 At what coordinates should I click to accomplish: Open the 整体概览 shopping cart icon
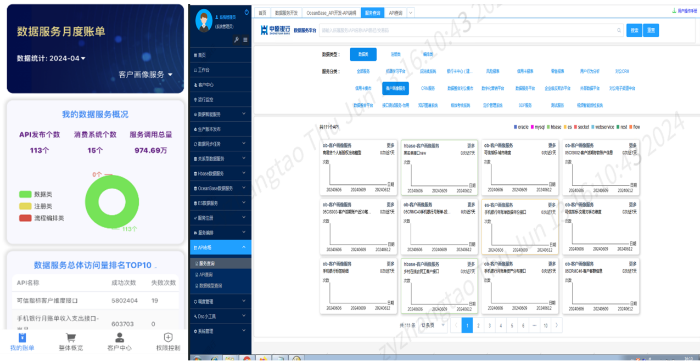point(71,338)
